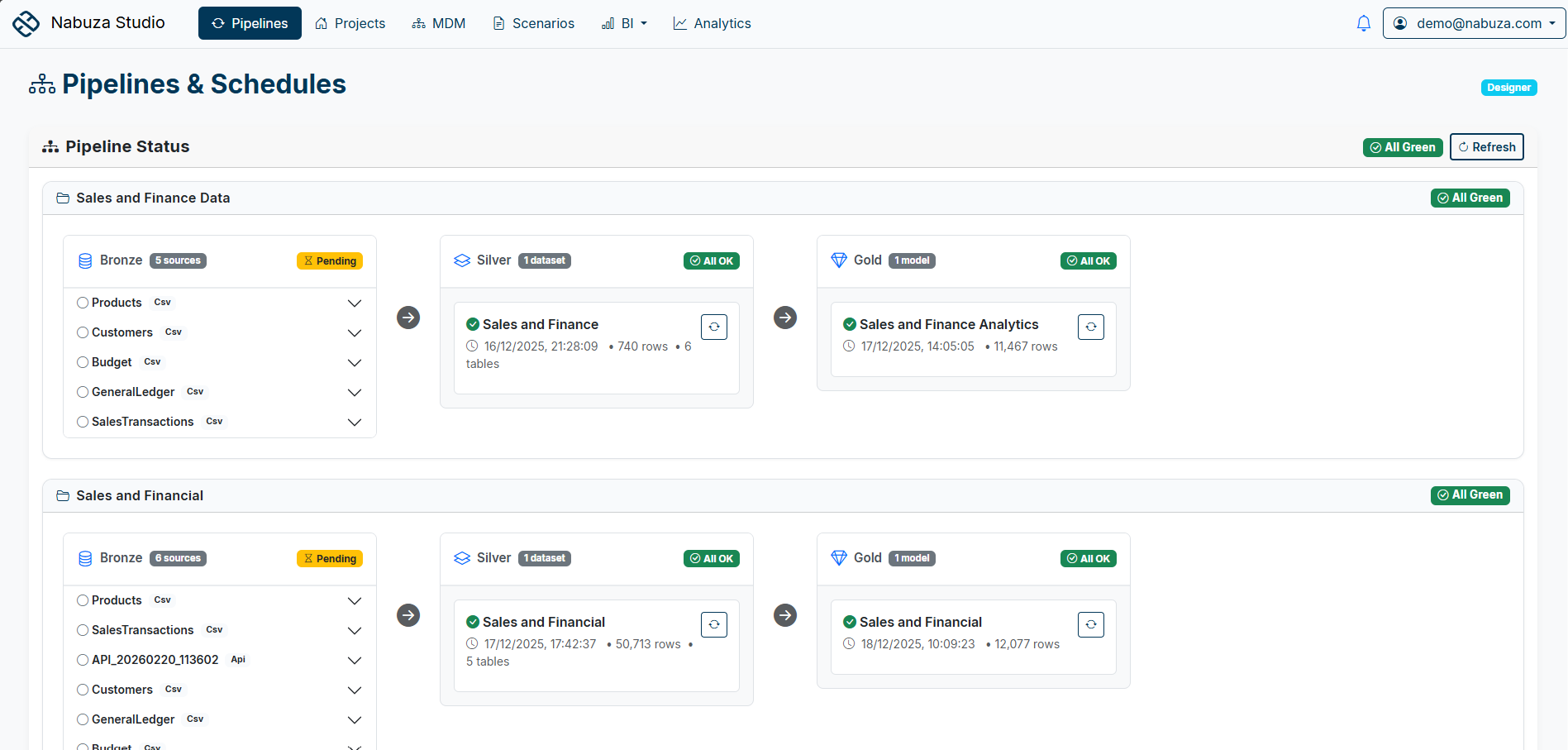Viewport: 1568px width, 750px height.
Task: Click the Nabuza Studio logo icon
Action: [26, 22]
